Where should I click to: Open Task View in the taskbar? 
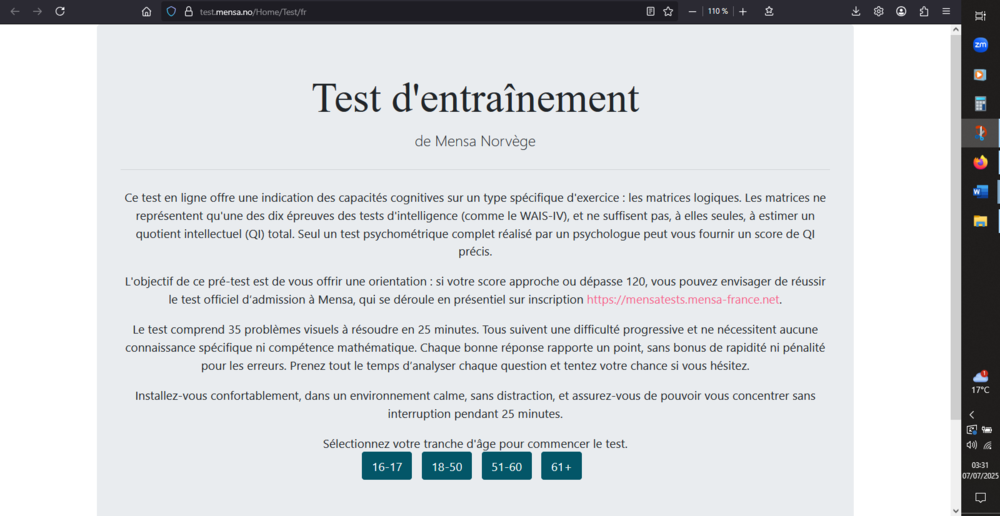980,17
